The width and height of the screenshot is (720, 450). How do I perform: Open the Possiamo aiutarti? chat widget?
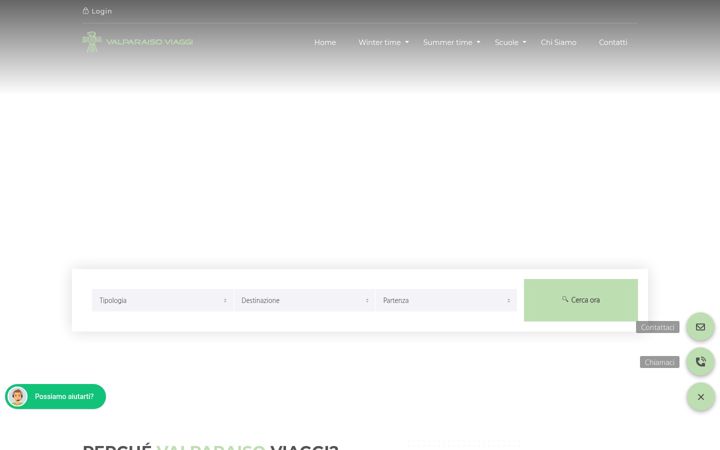(56, 396)
